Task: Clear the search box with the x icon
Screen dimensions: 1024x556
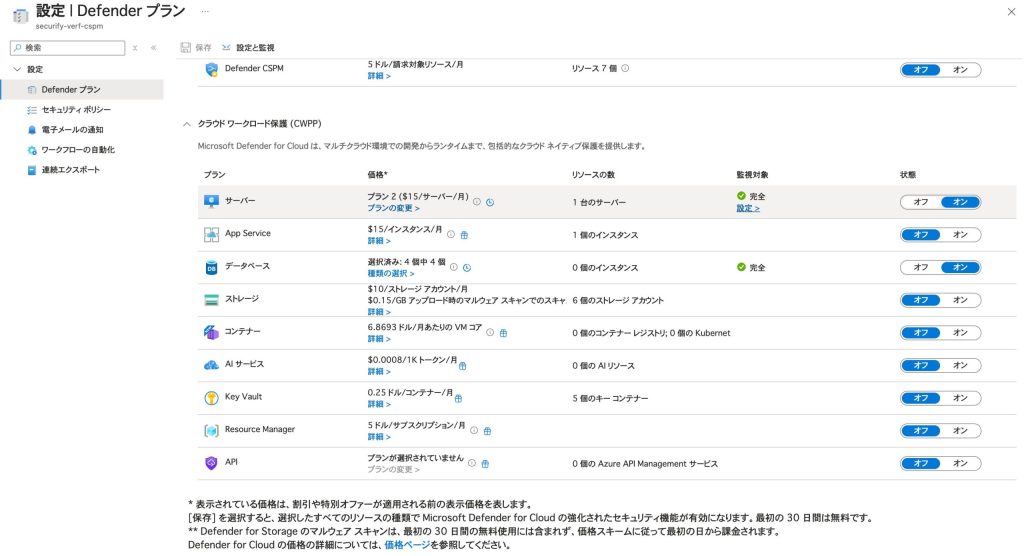Action: pos(134,47)
